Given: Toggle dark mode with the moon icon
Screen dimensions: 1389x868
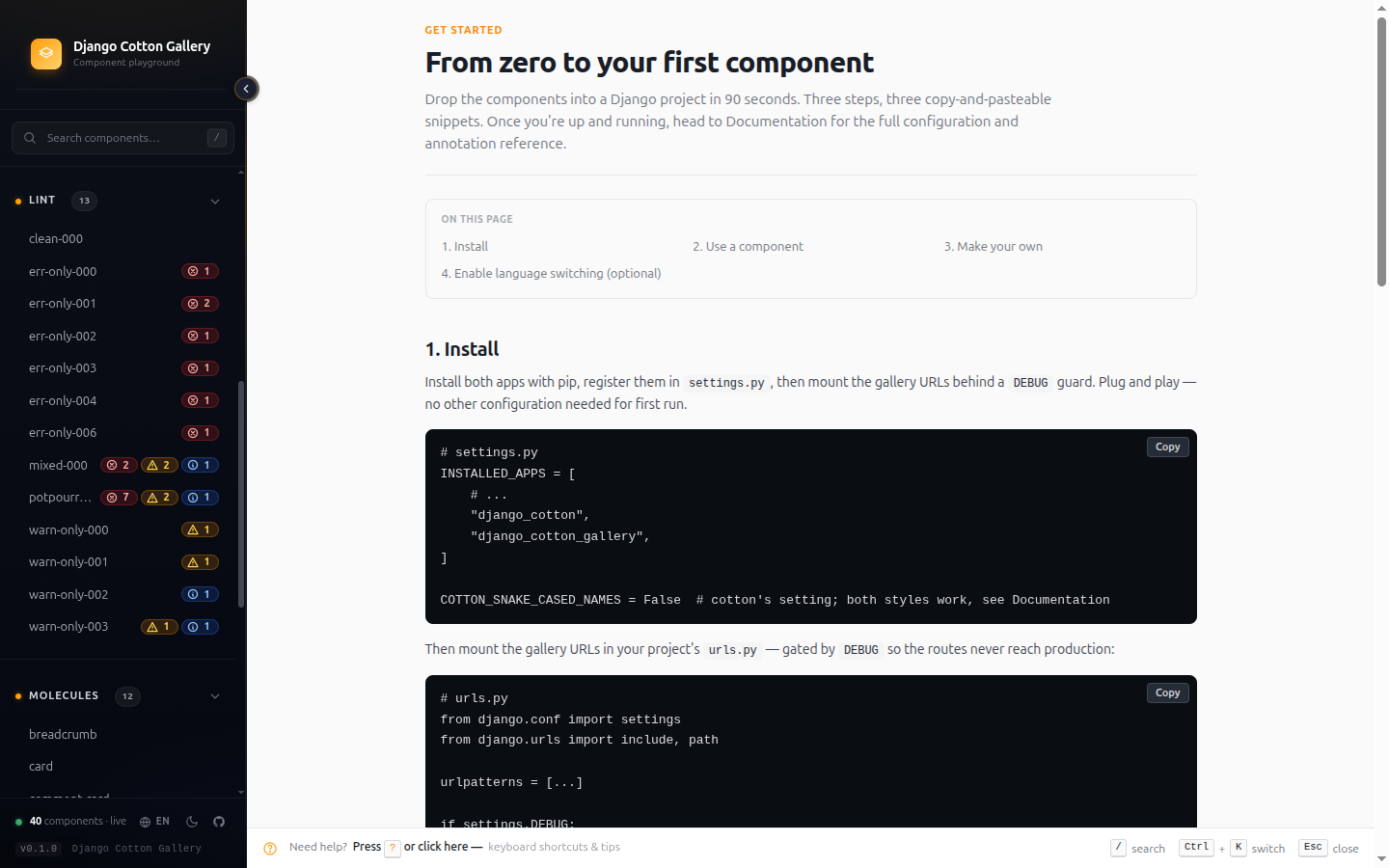Looking at the screenshot, I should [192, 822].
